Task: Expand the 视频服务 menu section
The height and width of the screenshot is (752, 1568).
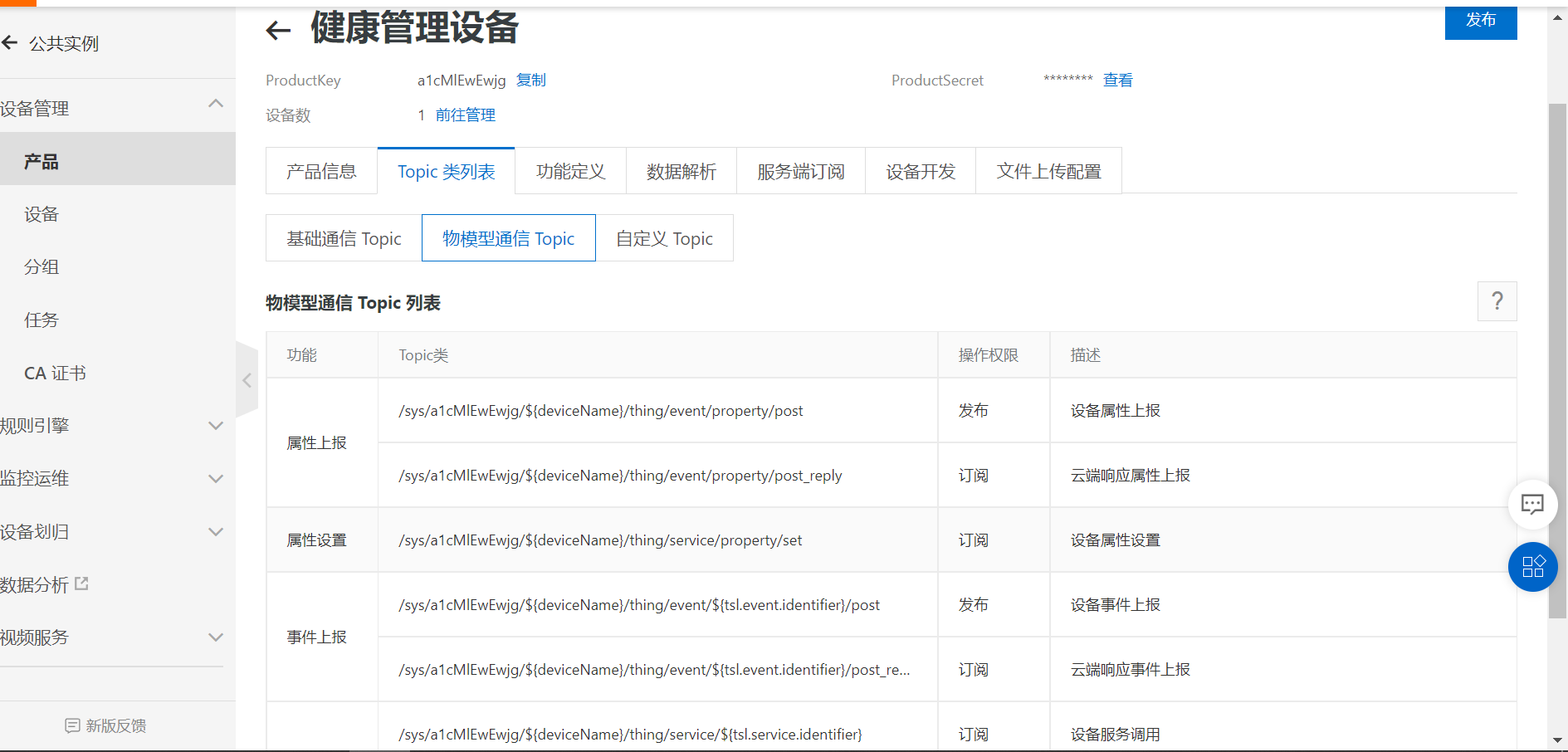Action: [216, 637]
